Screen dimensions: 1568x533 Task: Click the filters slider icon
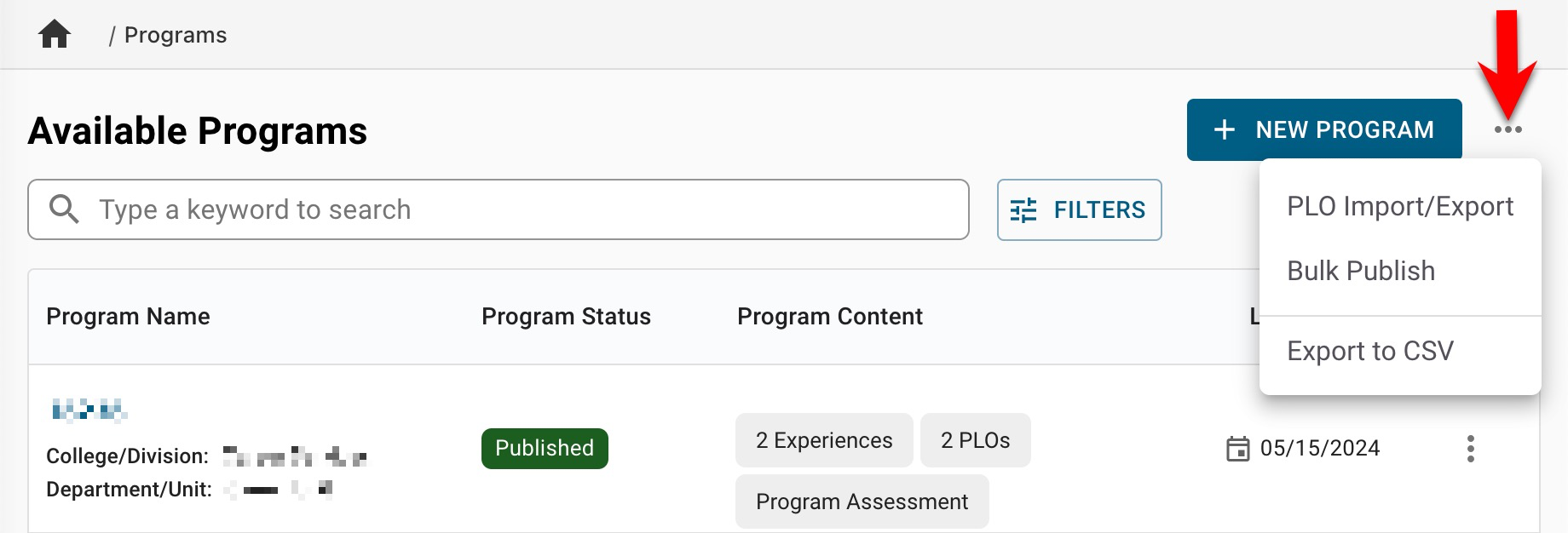pos(1023,210)
